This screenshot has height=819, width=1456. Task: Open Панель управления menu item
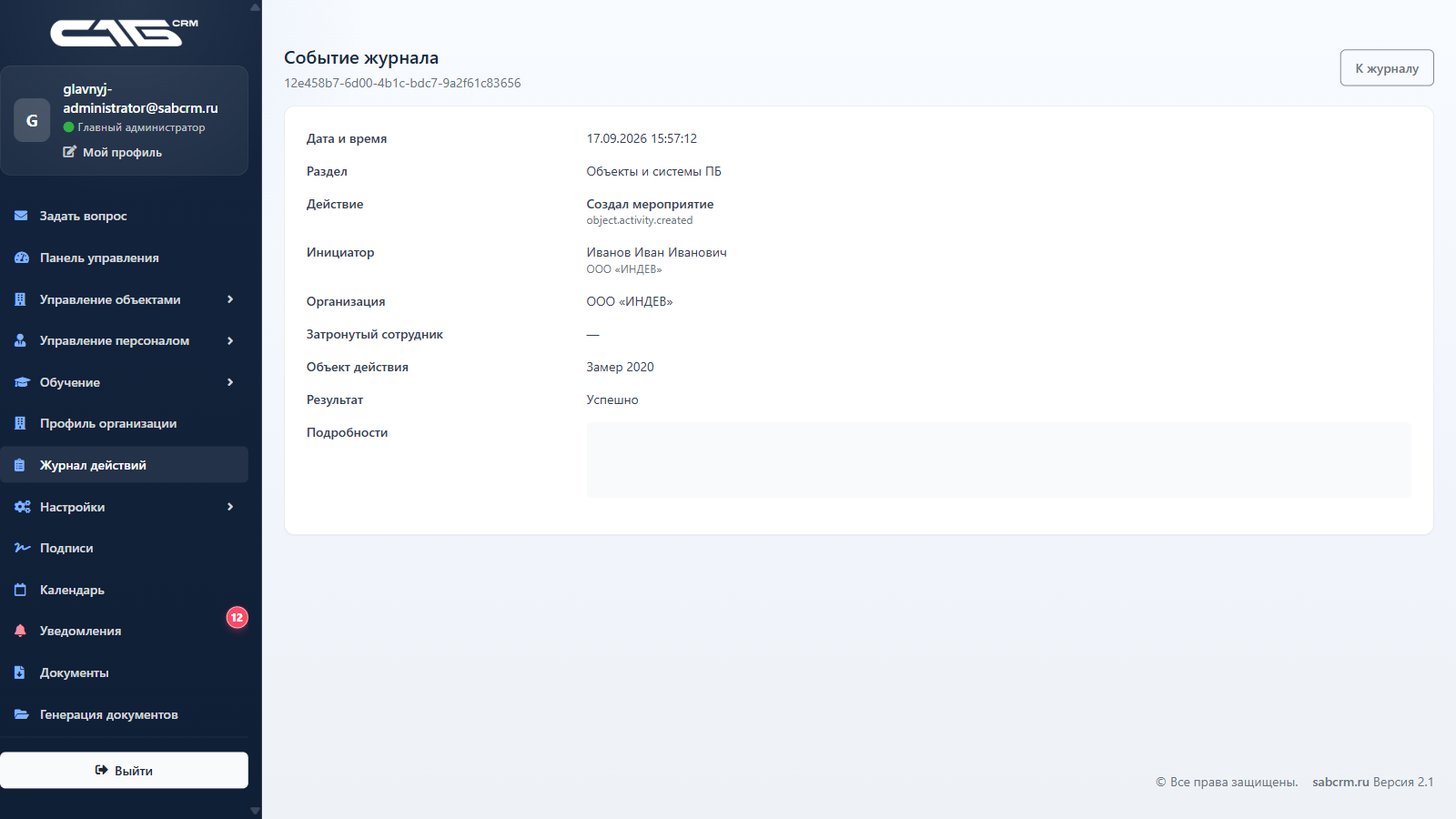click(x=124, y=258)
